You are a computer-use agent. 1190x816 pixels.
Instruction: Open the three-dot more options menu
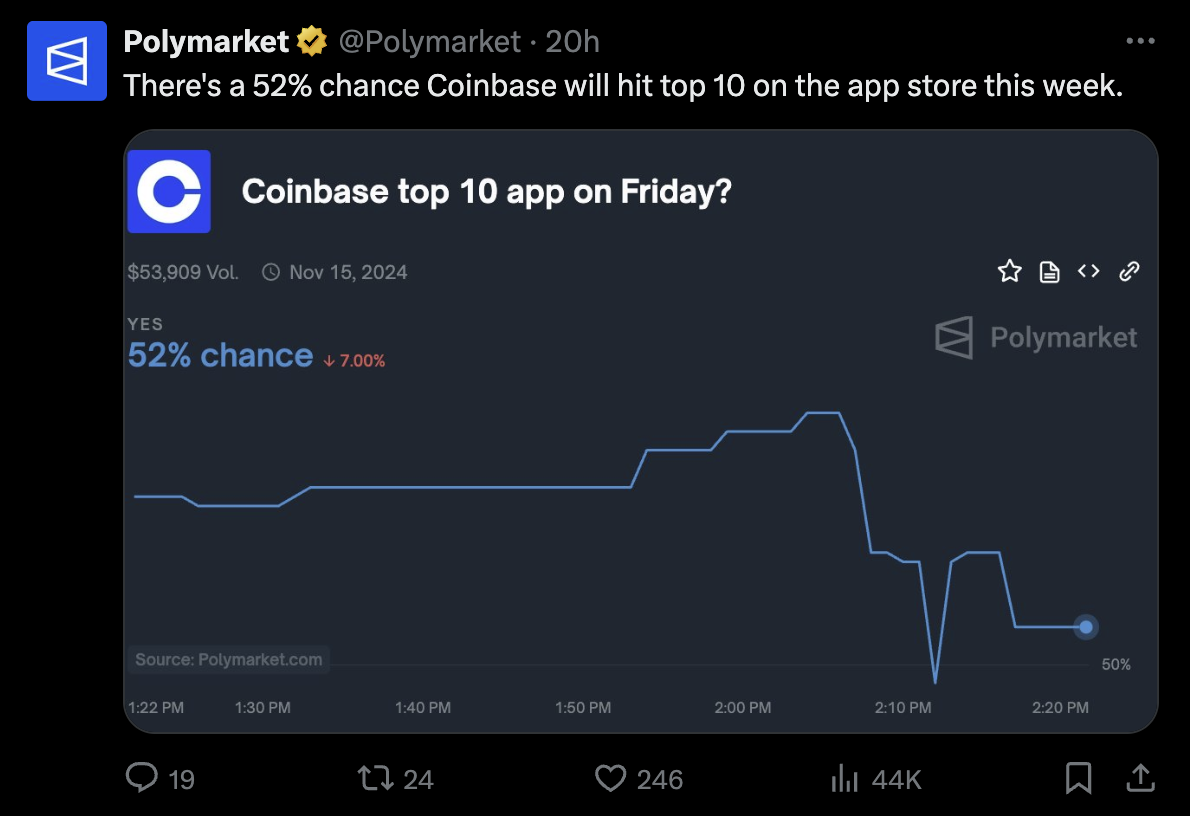[x=1140, y=41]
